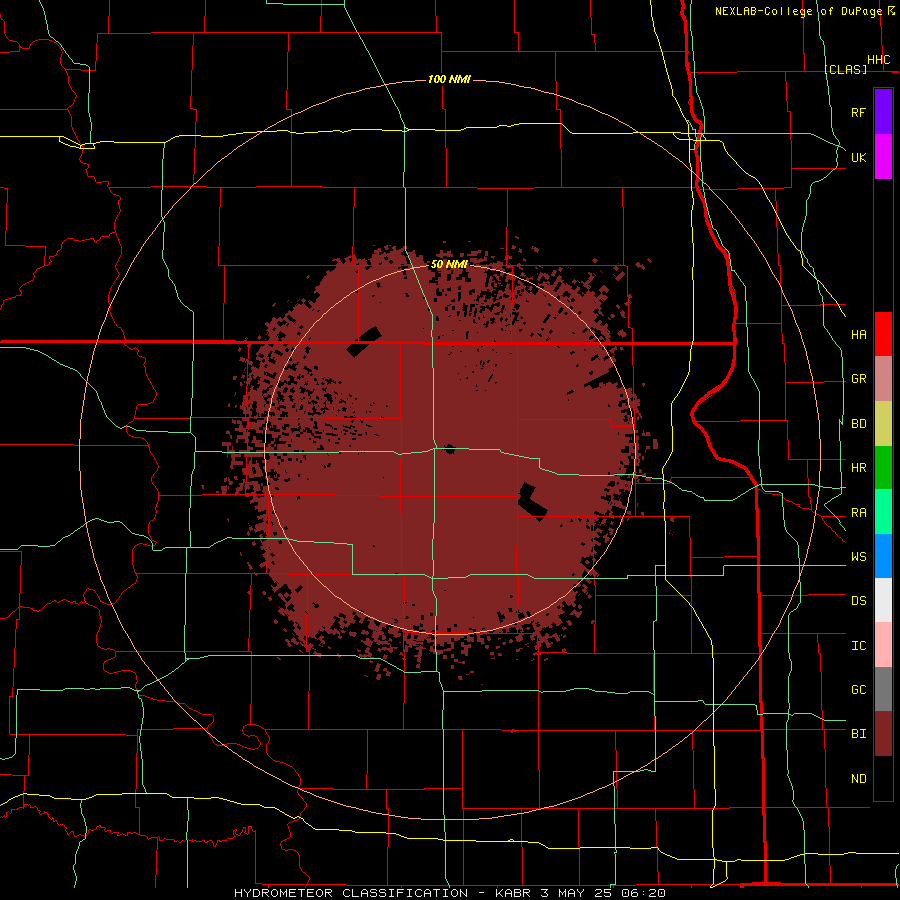Viewport: 900px width, 900px height.
Task: Click the yellow BD legend color swatch
Action: coord(883,424)
